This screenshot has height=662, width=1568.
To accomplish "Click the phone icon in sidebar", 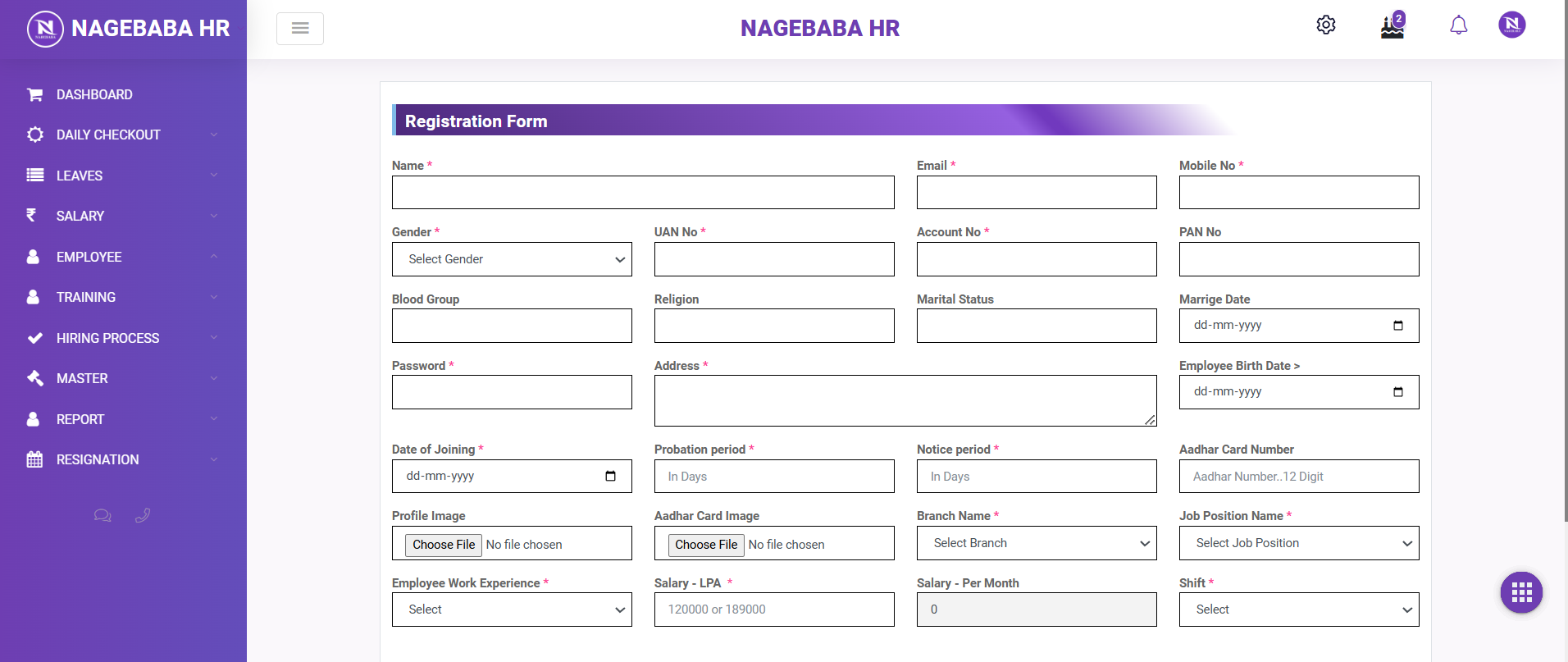I will click(x=143, y=516).
